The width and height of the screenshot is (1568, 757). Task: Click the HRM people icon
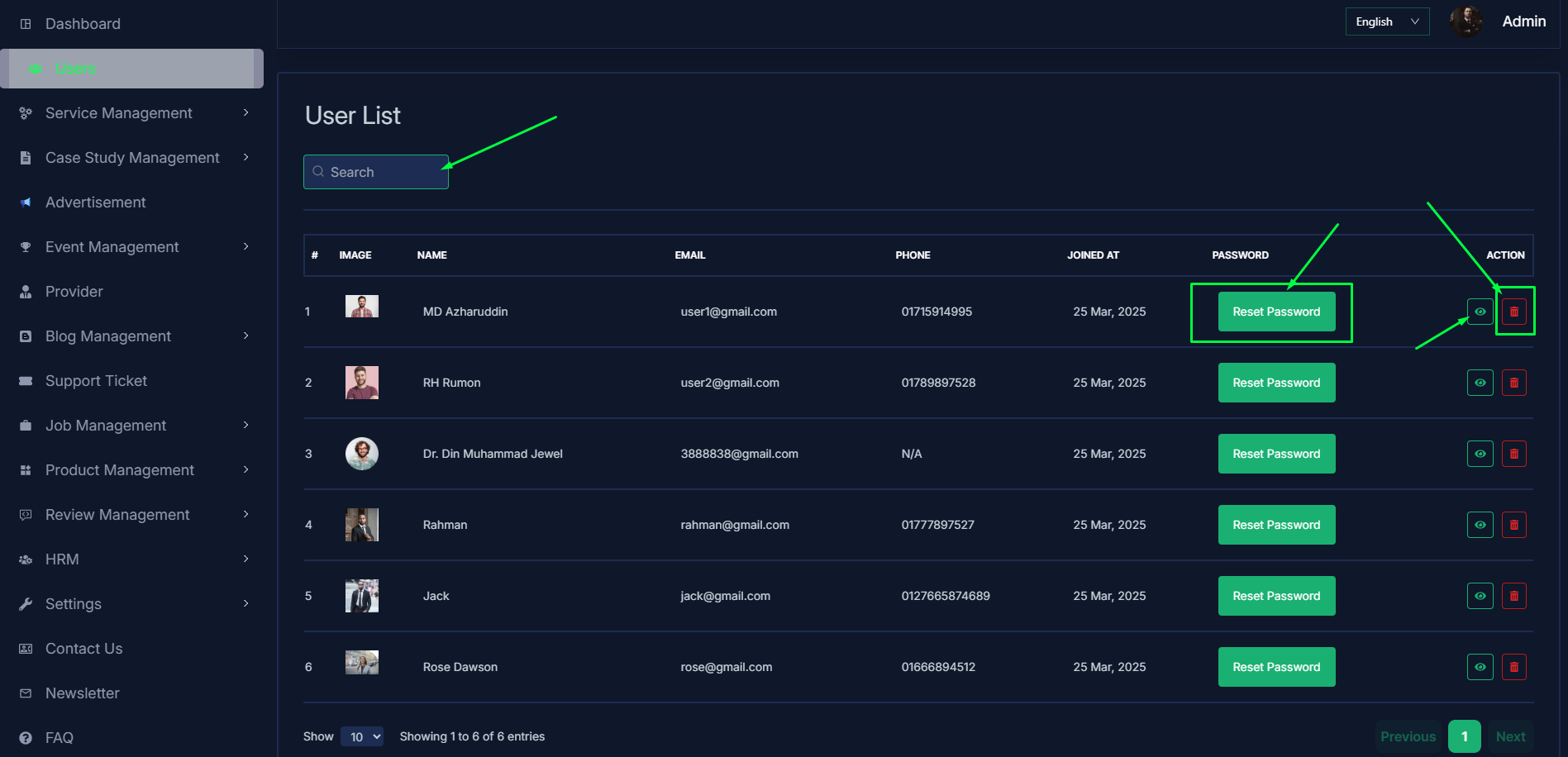26,559
